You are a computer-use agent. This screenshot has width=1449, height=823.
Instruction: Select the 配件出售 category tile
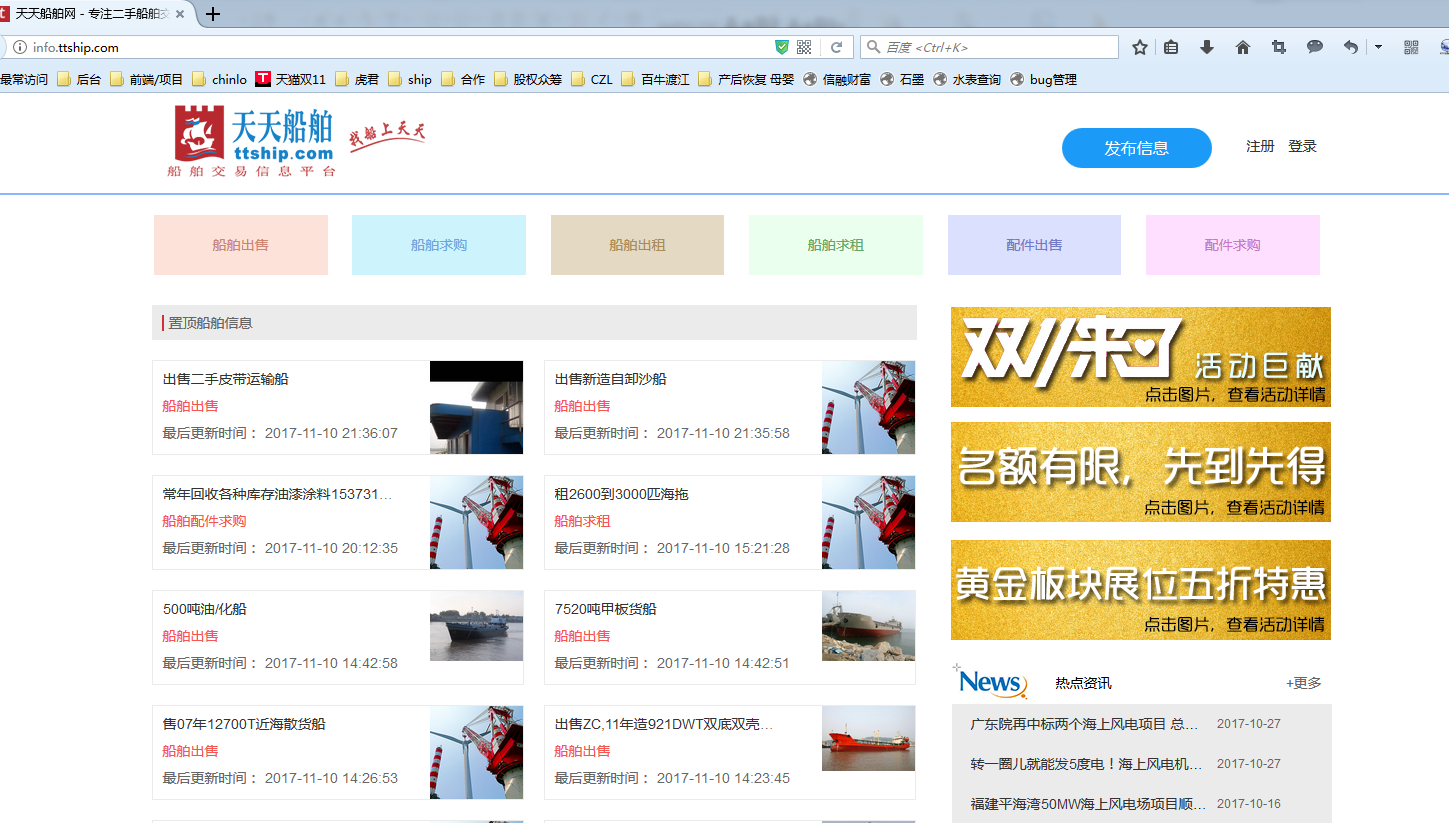(1034, 245)
